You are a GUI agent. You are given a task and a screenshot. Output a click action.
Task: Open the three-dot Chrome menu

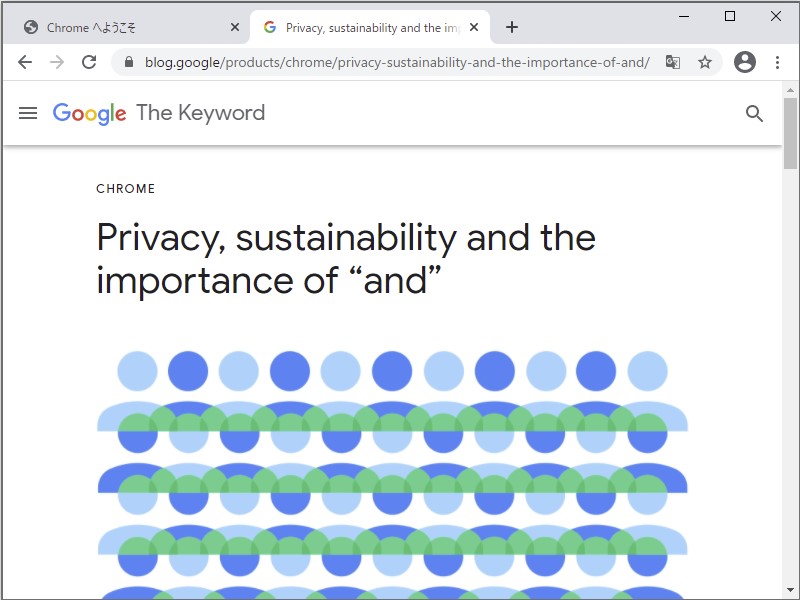(x=778, y=62)
